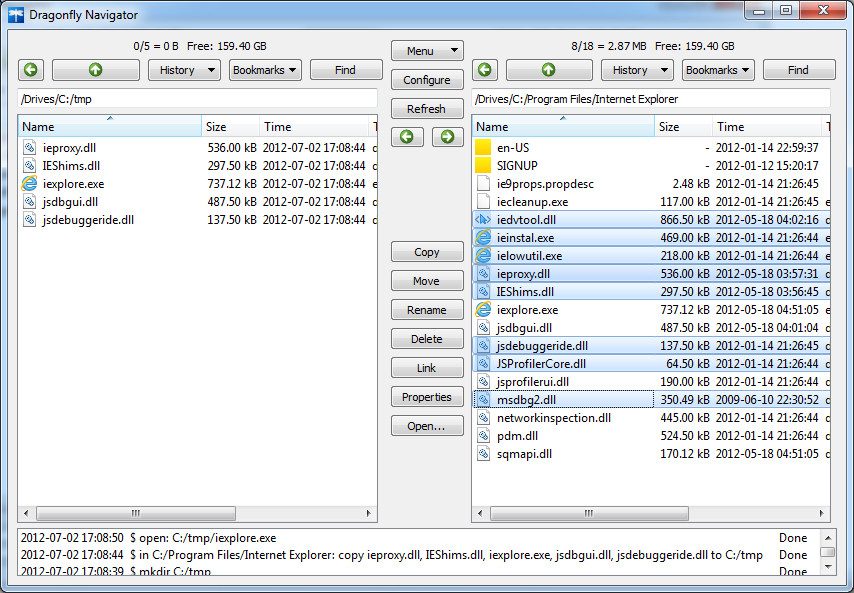The height and width of the screenshot is (593, 854).
Task: Sort right panel by Time column
Action: click(767, 126)
